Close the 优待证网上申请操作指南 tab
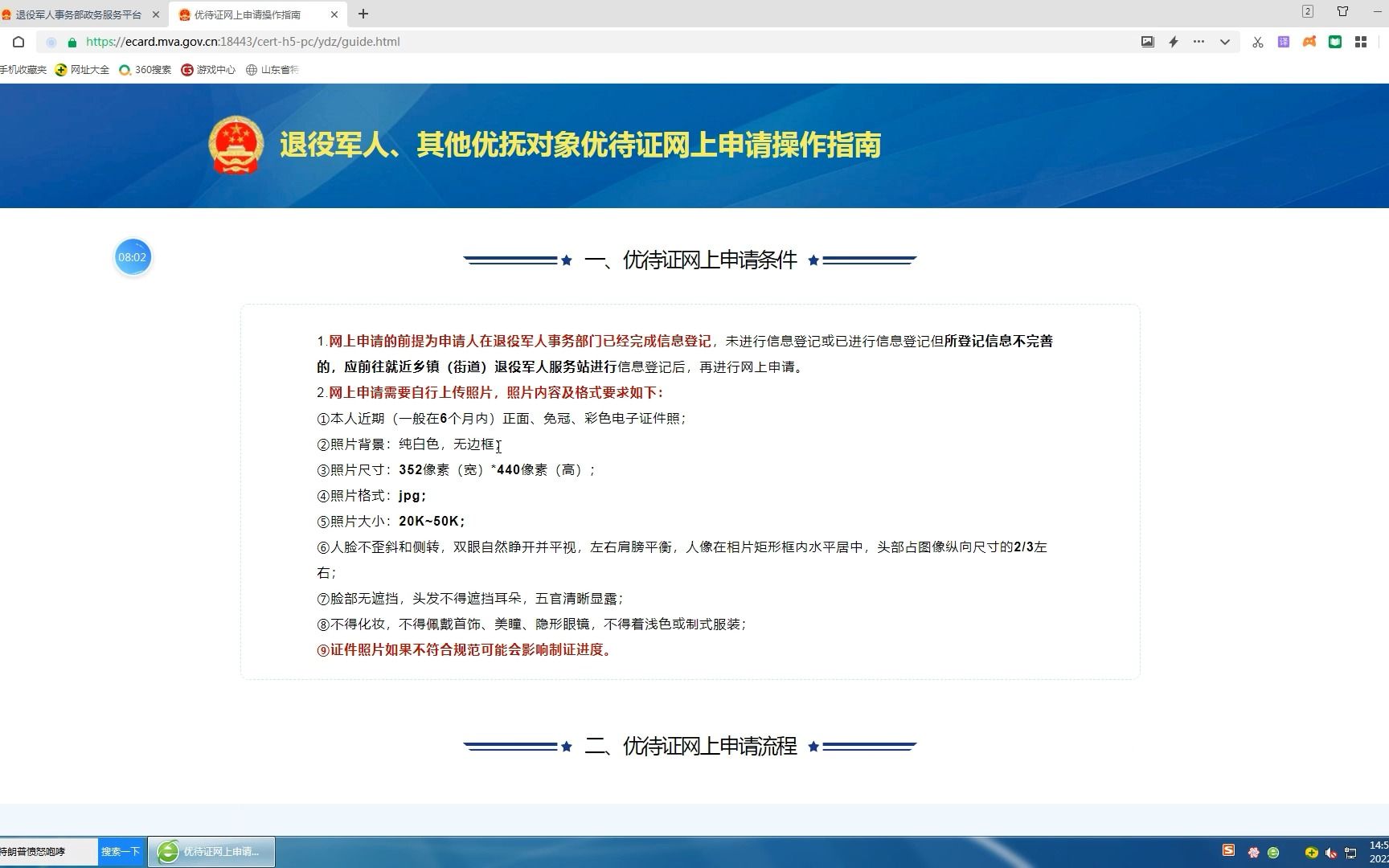The height and width of the screenshot is (868, 1389). pyautogui.click(x=334, y=14)
